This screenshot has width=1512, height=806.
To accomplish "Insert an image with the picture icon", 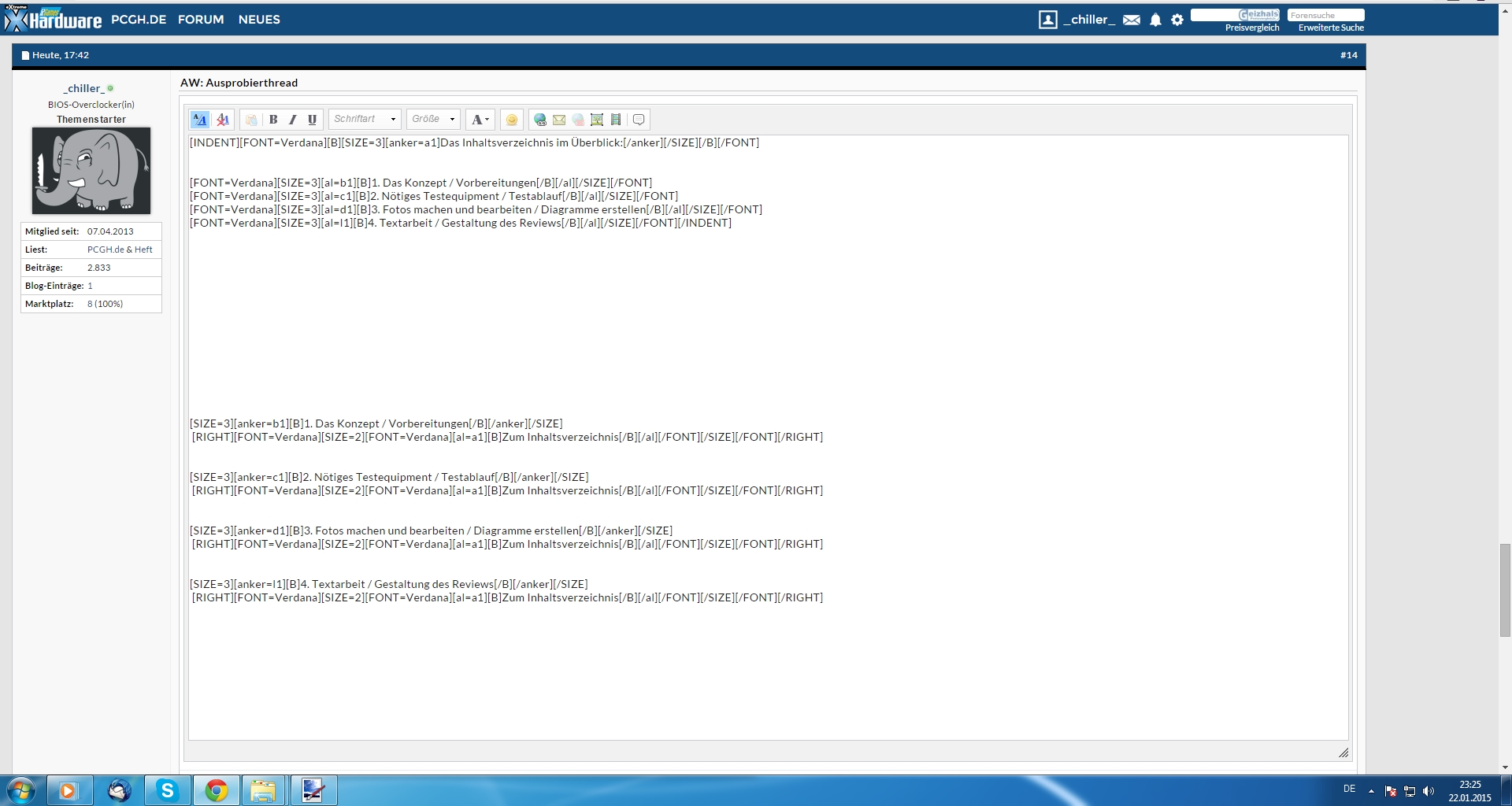I will [x=597, y=120].
